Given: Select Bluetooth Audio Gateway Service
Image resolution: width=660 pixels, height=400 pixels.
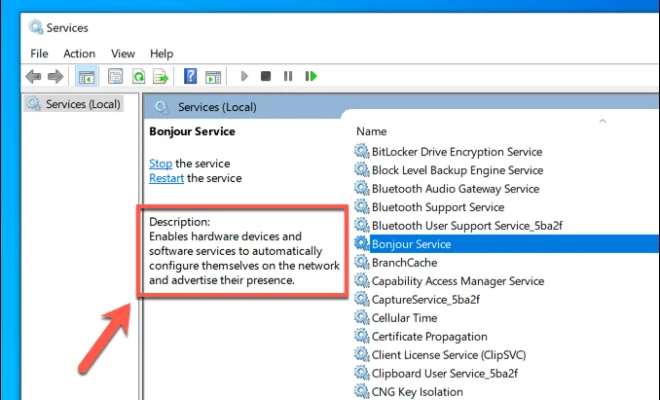Looking at the screenshot, I should pyautogui.click(x=455, y=189).
